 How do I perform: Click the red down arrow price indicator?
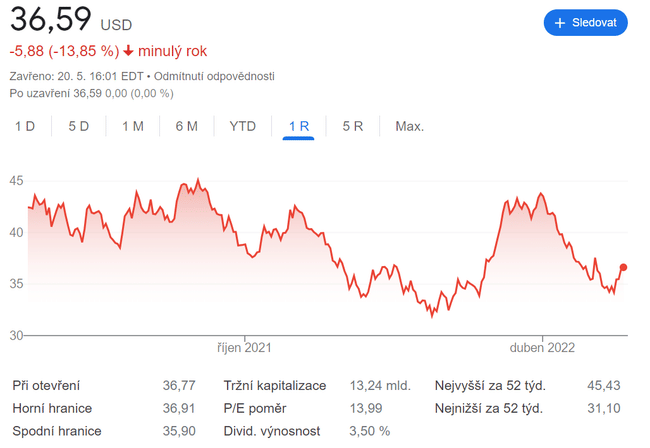point(129,51)
